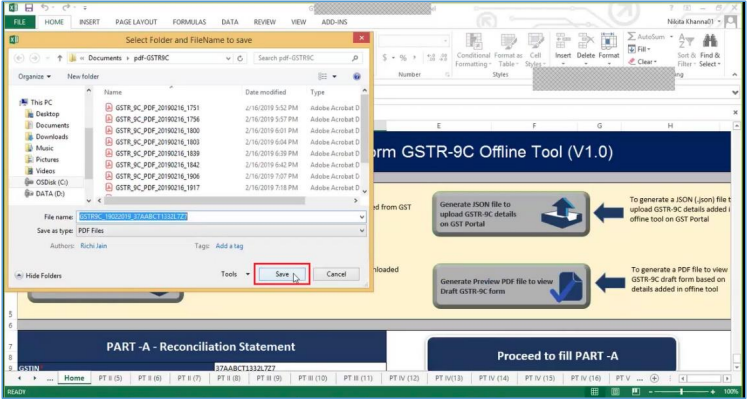748x400 pixels.
Task: Select This PC in navigation pane
Action: (x=41, y=103)
